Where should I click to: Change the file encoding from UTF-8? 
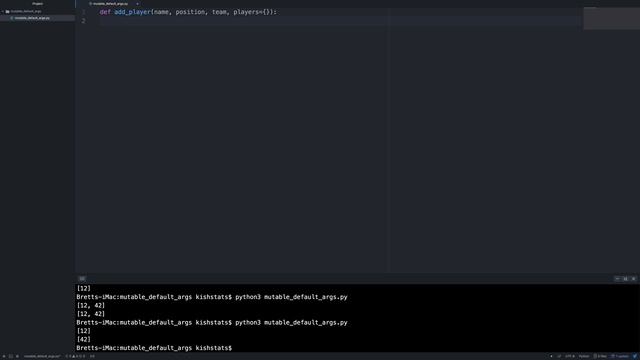[569, 356]
